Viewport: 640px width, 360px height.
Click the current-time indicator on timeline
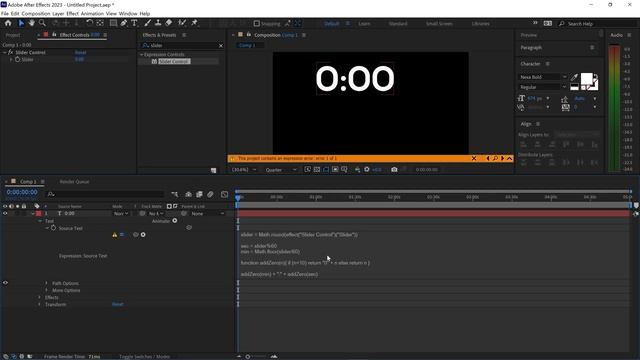238,197
